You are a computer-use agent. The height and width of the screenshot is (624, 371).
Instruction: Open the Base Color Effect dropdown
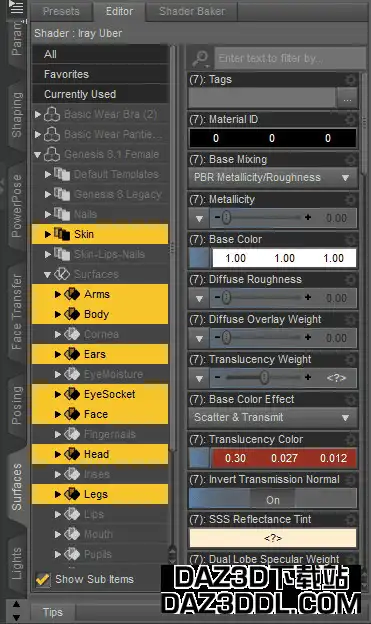pyautogui.click(x=273, y=417)
